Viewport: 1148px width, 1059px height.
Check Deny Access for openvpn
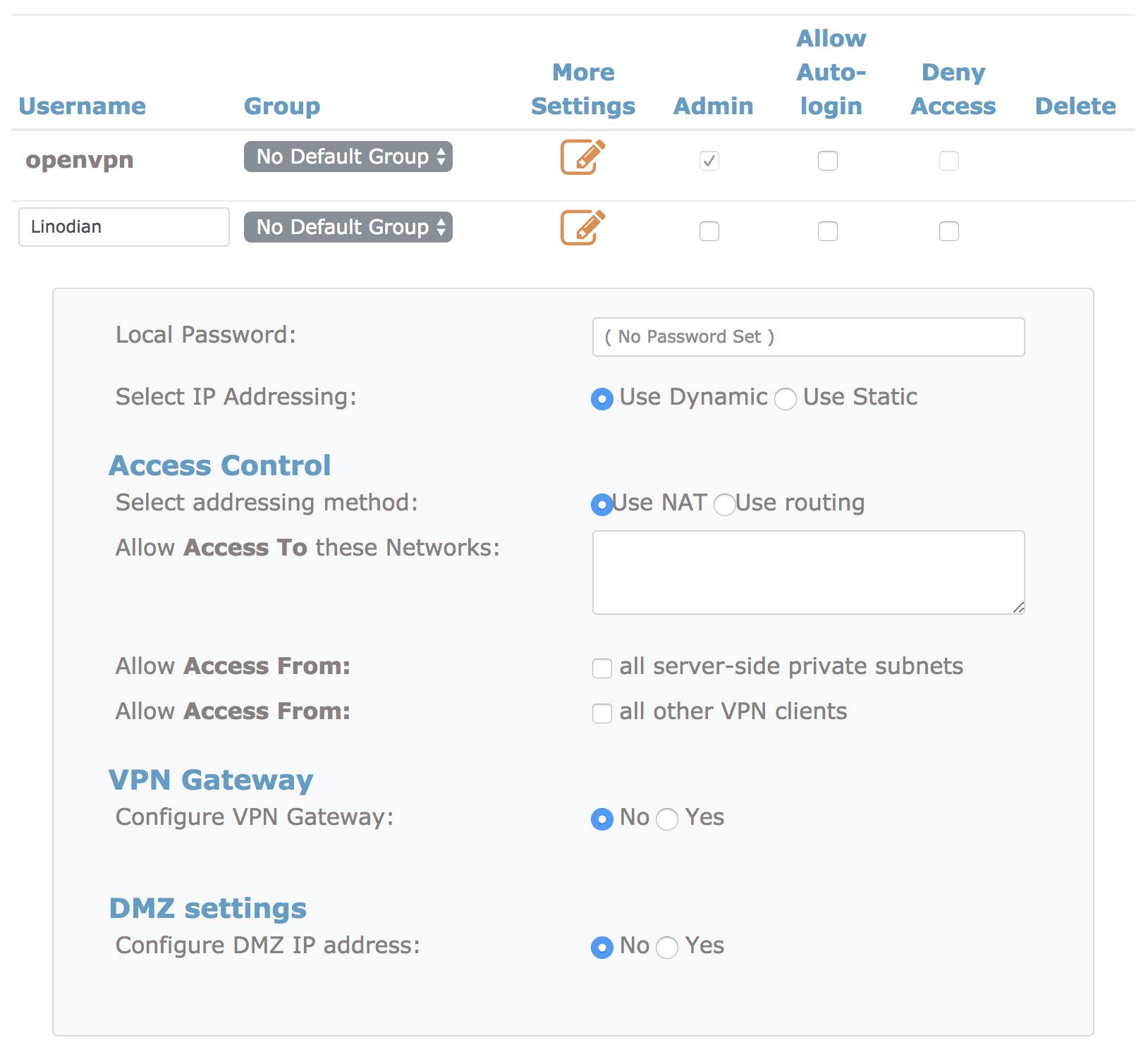pyautogui.click(x=948, y=161)
